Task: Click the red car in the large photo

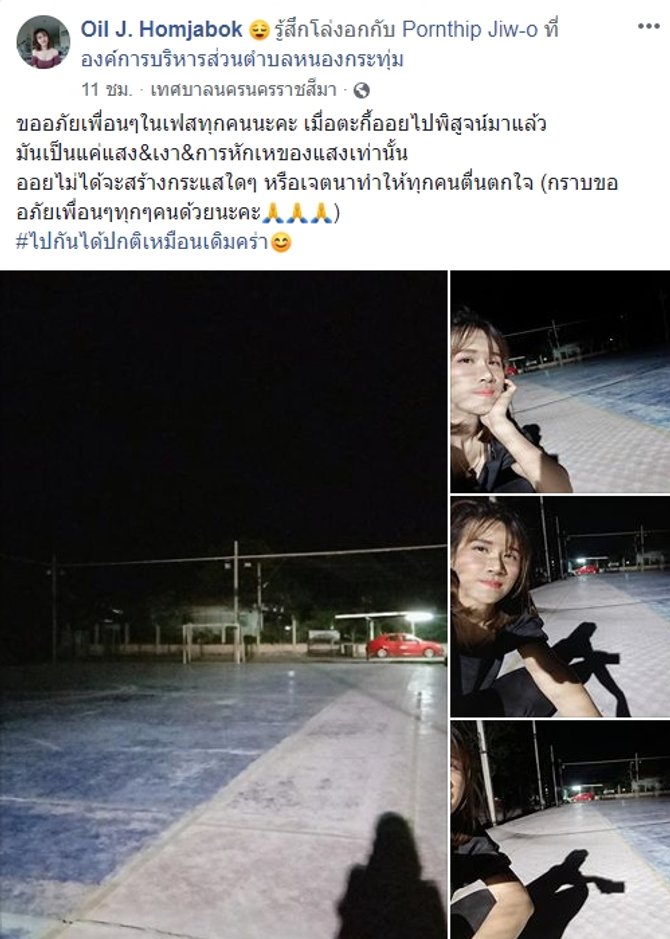Action: click(405, 646)
